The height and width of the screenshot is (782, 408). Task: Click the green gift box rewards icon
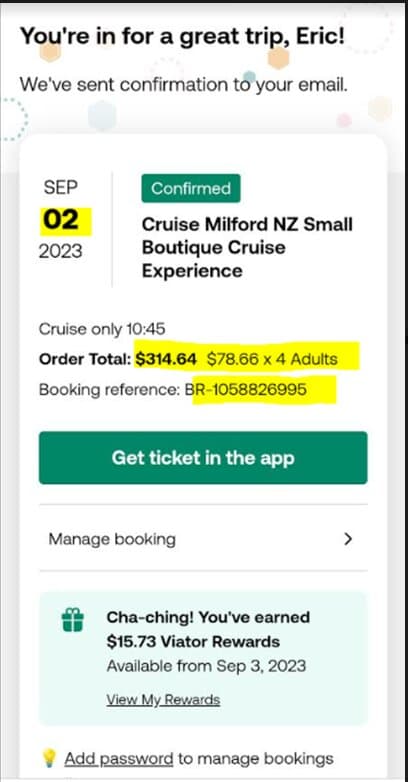pos(73,622)
